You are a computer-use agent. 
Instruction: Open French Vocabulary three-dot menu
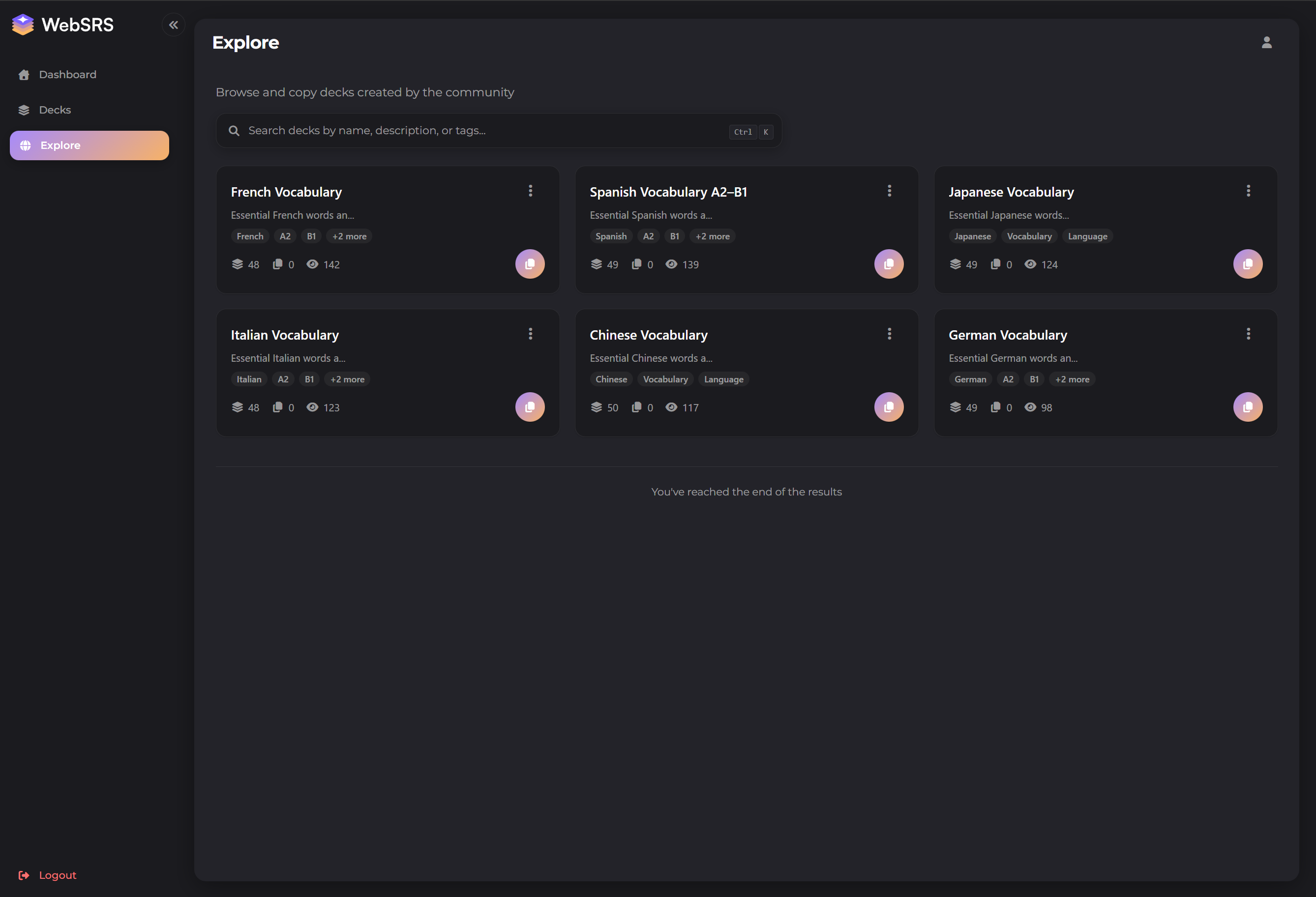tap(530, 191)
